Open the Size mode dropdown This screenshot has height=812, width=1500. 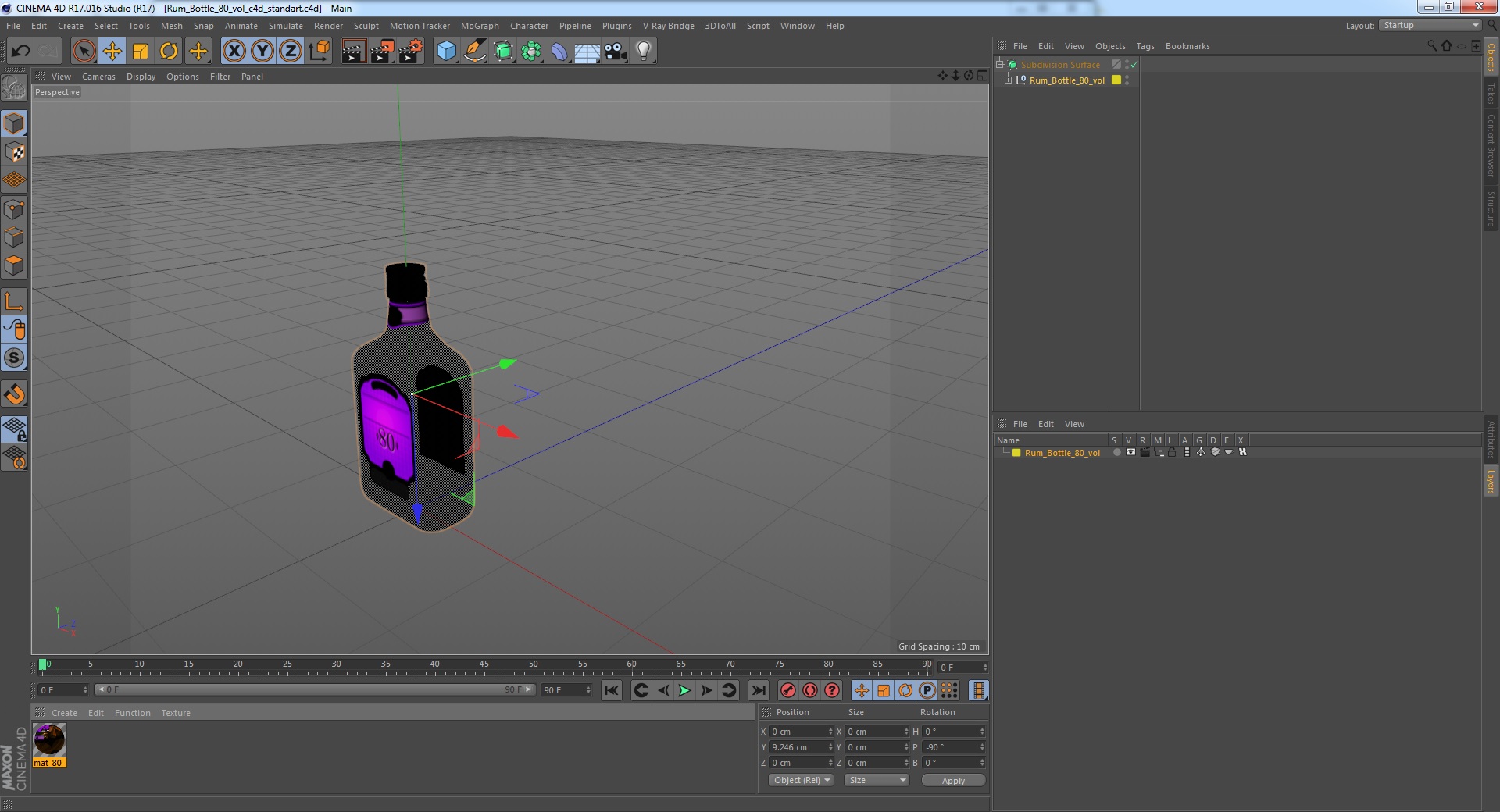point(877,780)
